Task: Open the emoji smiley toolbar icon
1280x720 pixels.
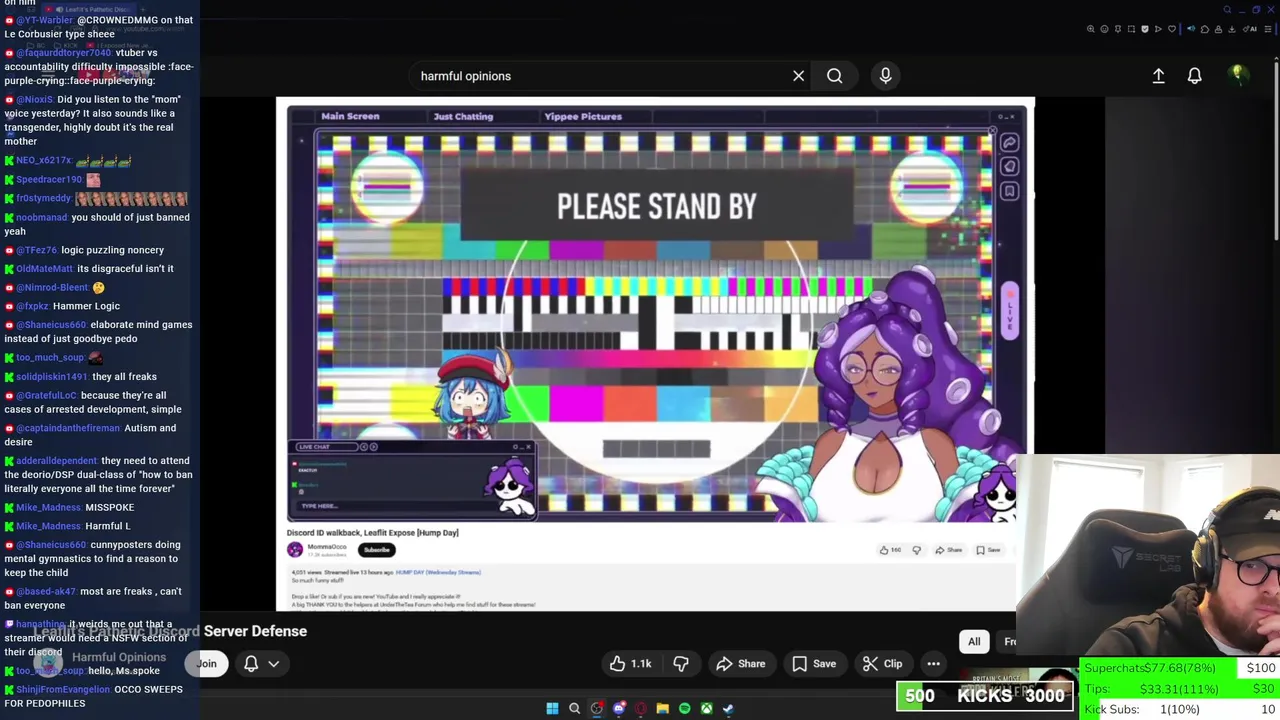Action: 1104,29
